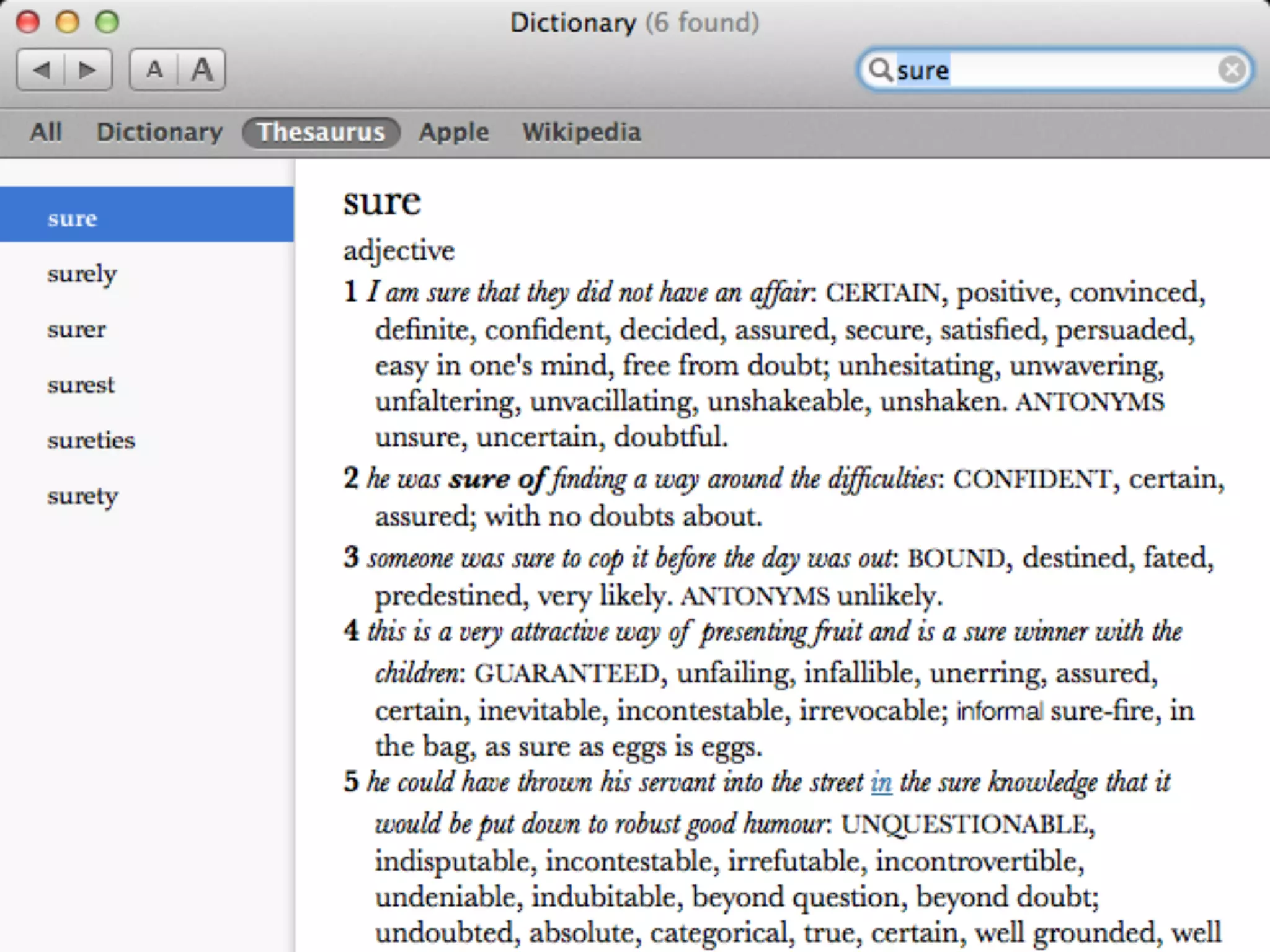The width and height of the screenshot is (1270, 952).
Task: Zoom the window with green button
Action: (107, 22)
